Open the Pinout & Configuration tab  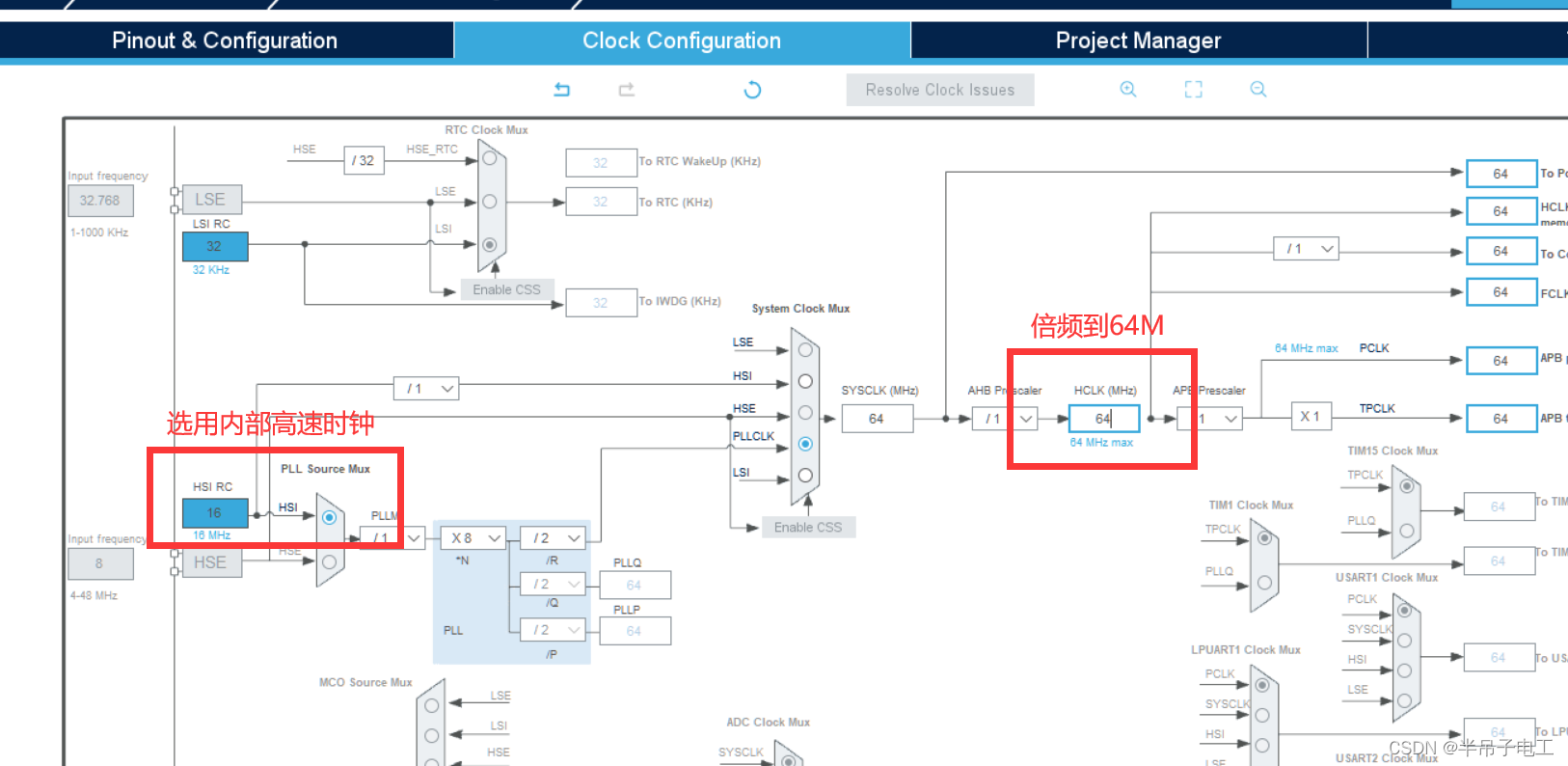click(226, 41)
